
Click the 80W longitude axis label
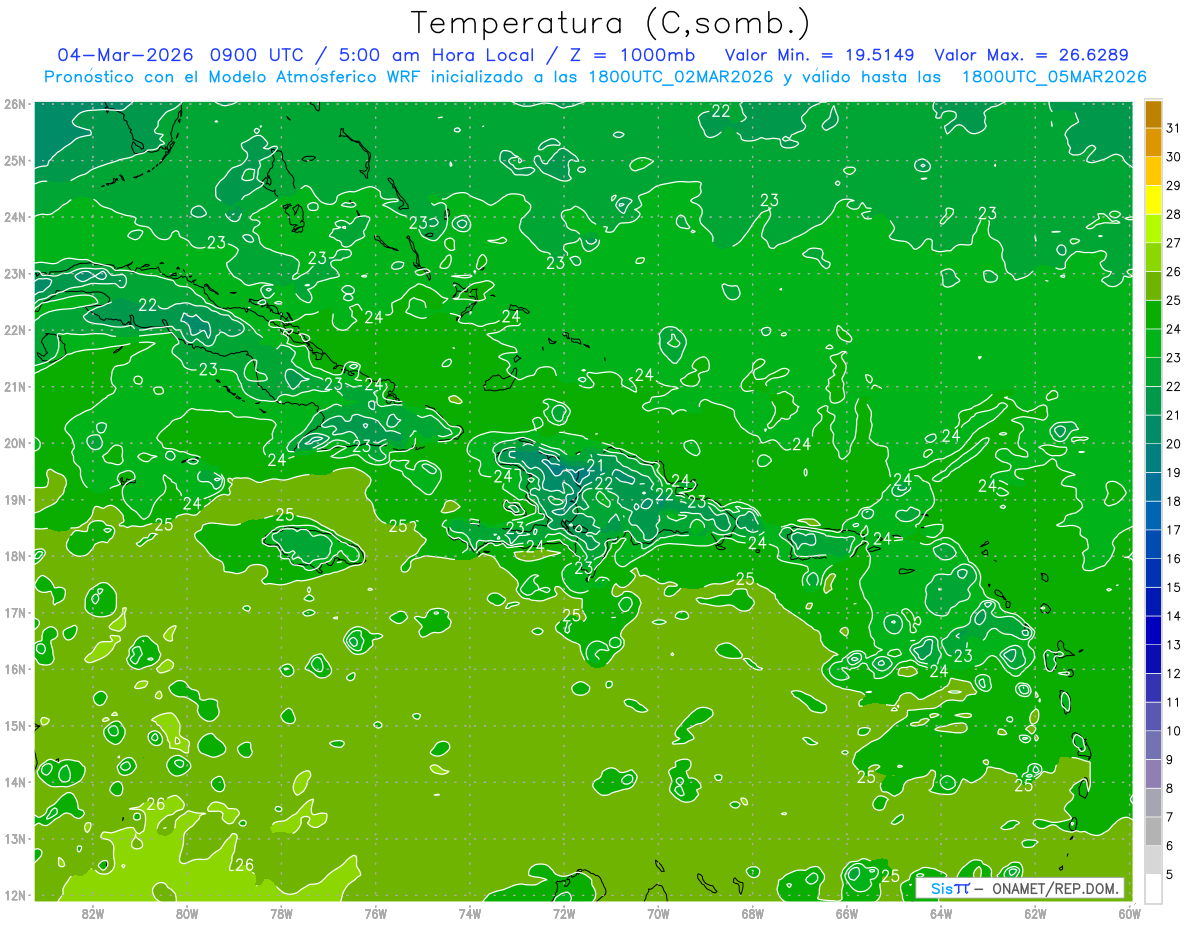pos(187,913)
